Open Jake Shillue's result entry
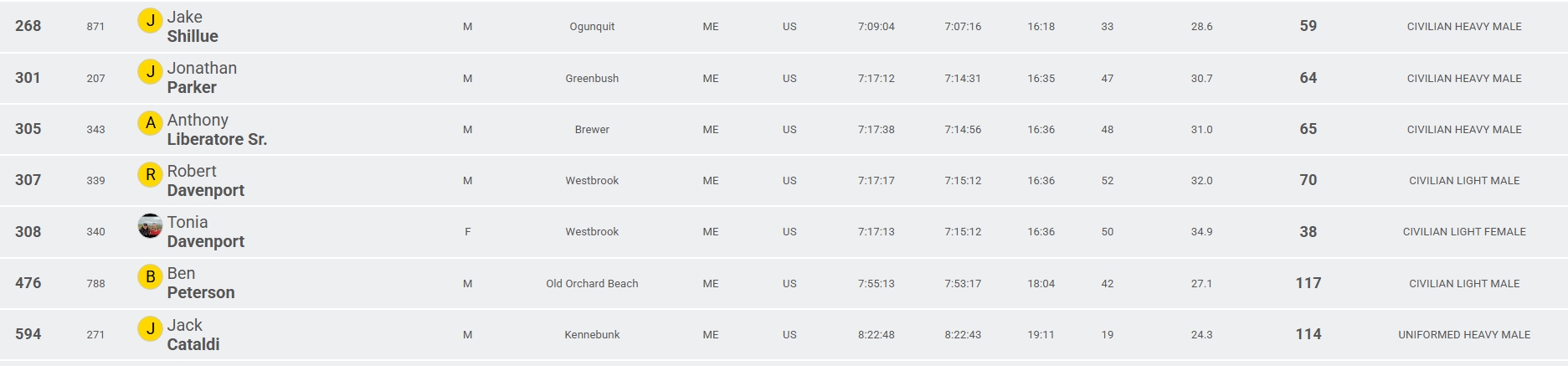Image resolution: width=1568 pixels, height=366 pixels. pyautogui.click(x=193, y=27)
